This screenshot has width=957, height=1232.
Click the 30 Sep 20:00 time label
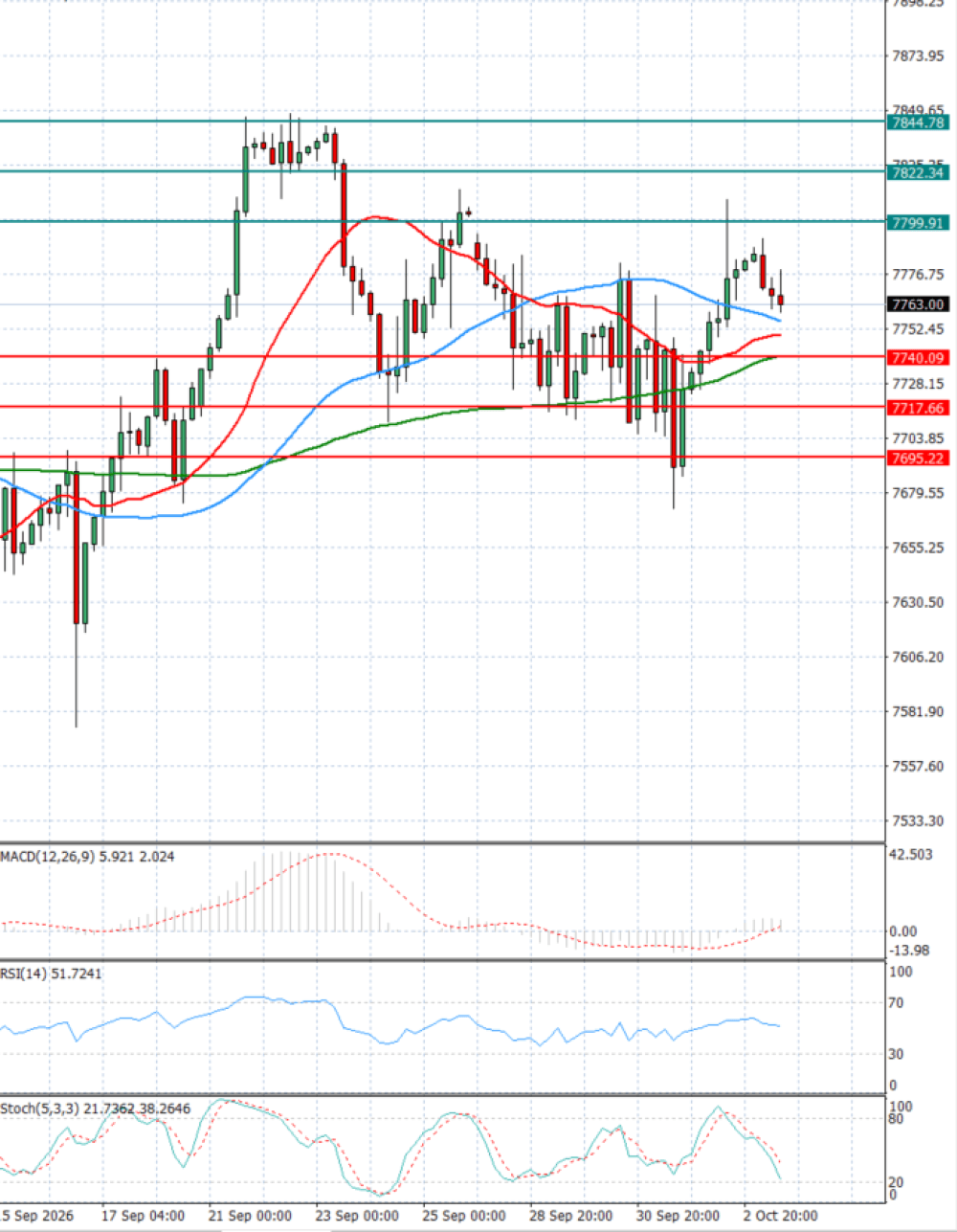pos(679,1216)
